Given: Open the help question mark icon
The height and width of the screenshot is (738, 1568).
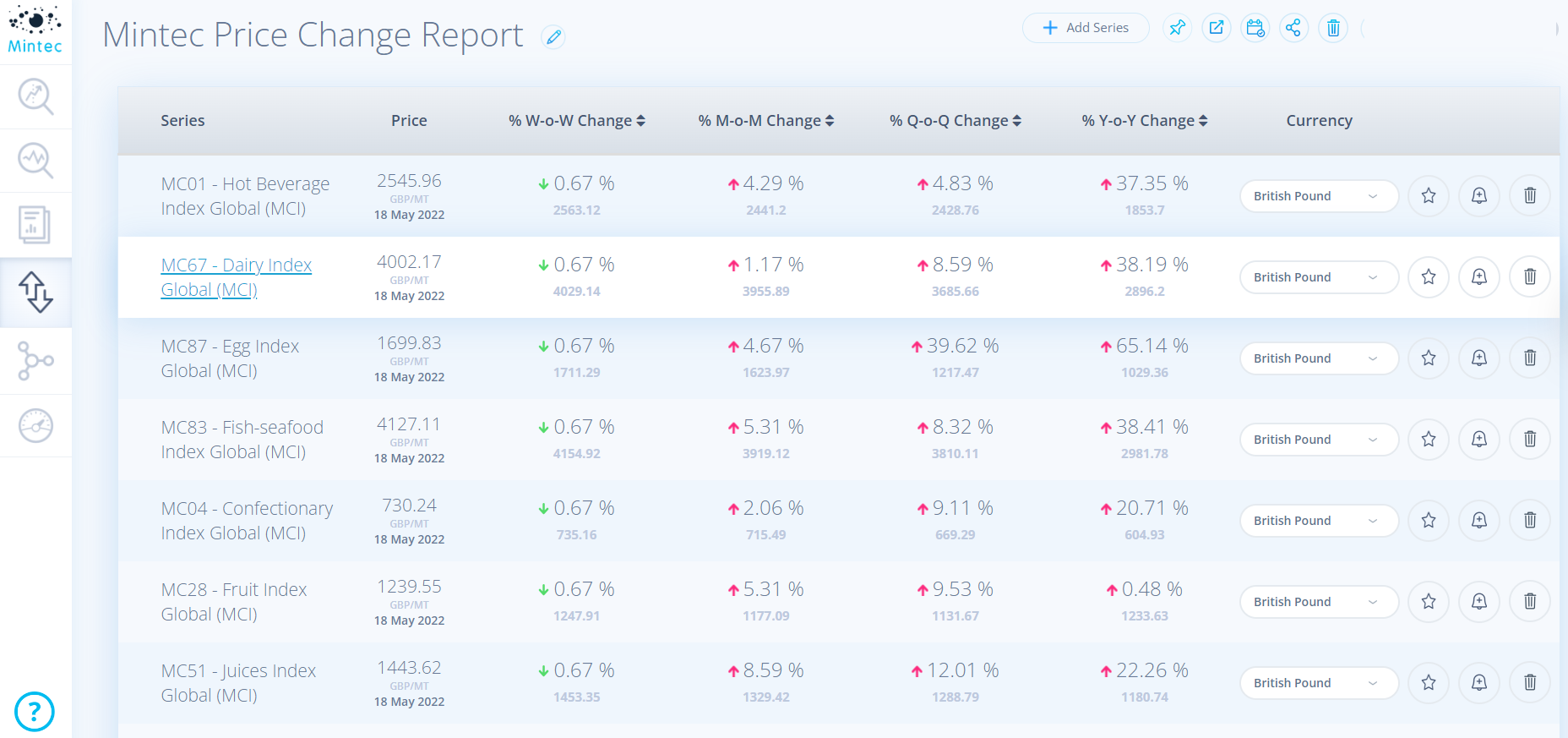Looking at the screenshot, I should [35, 712].
